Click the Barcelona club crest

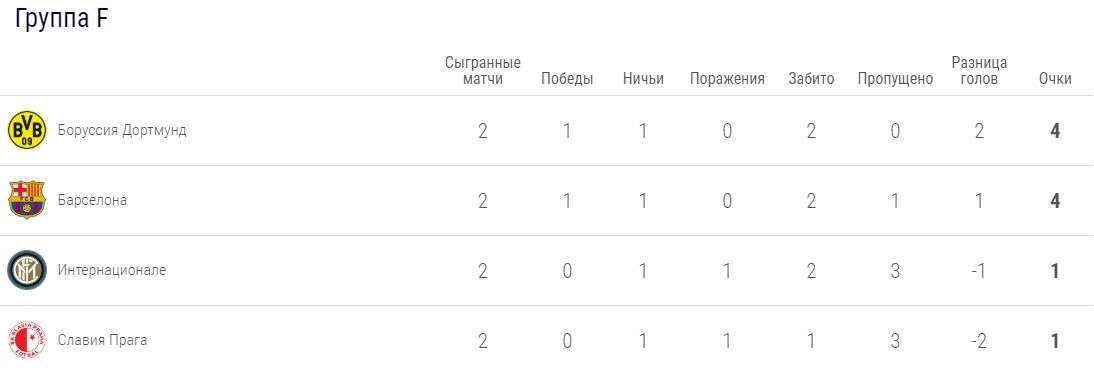[27, 200]
